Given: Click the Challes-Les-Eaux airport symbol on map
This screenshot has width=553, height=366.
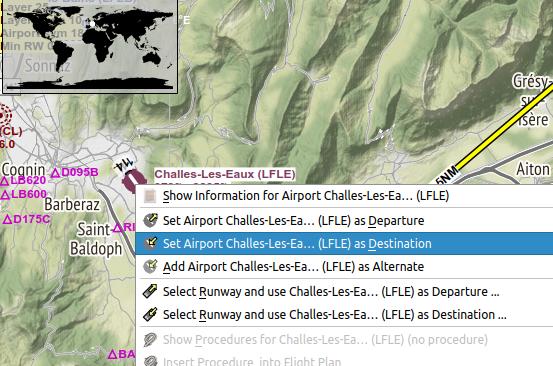Looking at the screenshot, I should (x=132, y=178).
